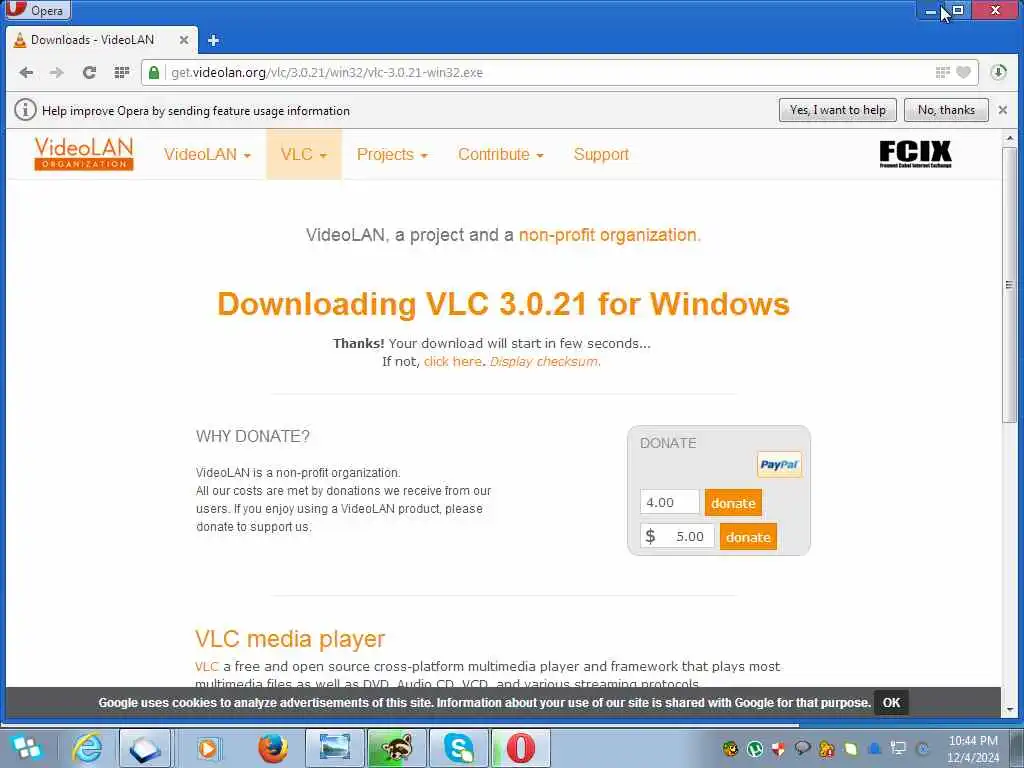Click 'Yes, I want to help' button

[x=837, y=110]
